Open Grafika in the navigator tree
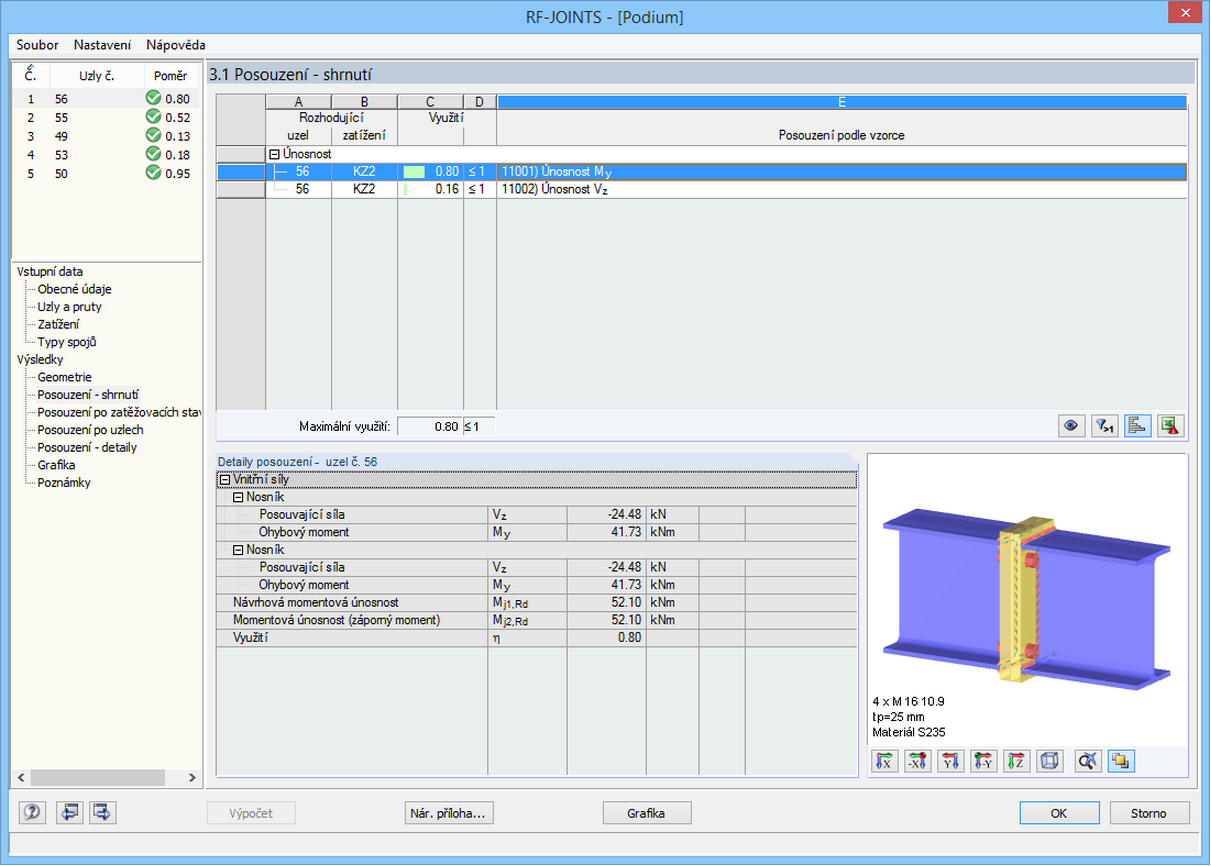Screen dimensions: 1211x866 [56, 465]
